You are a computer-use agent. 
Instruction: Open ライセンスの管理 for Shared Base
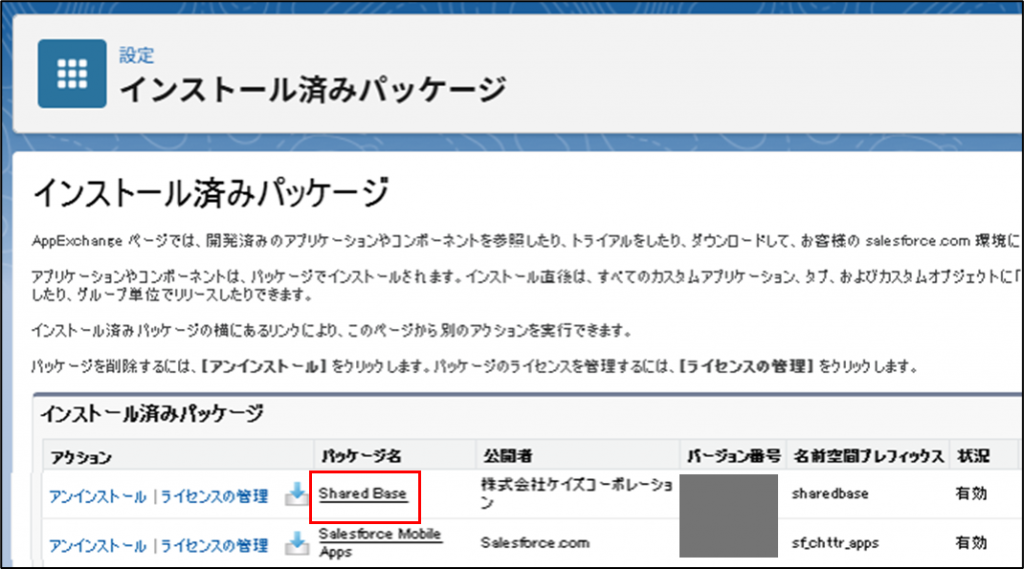pos(217,495)
